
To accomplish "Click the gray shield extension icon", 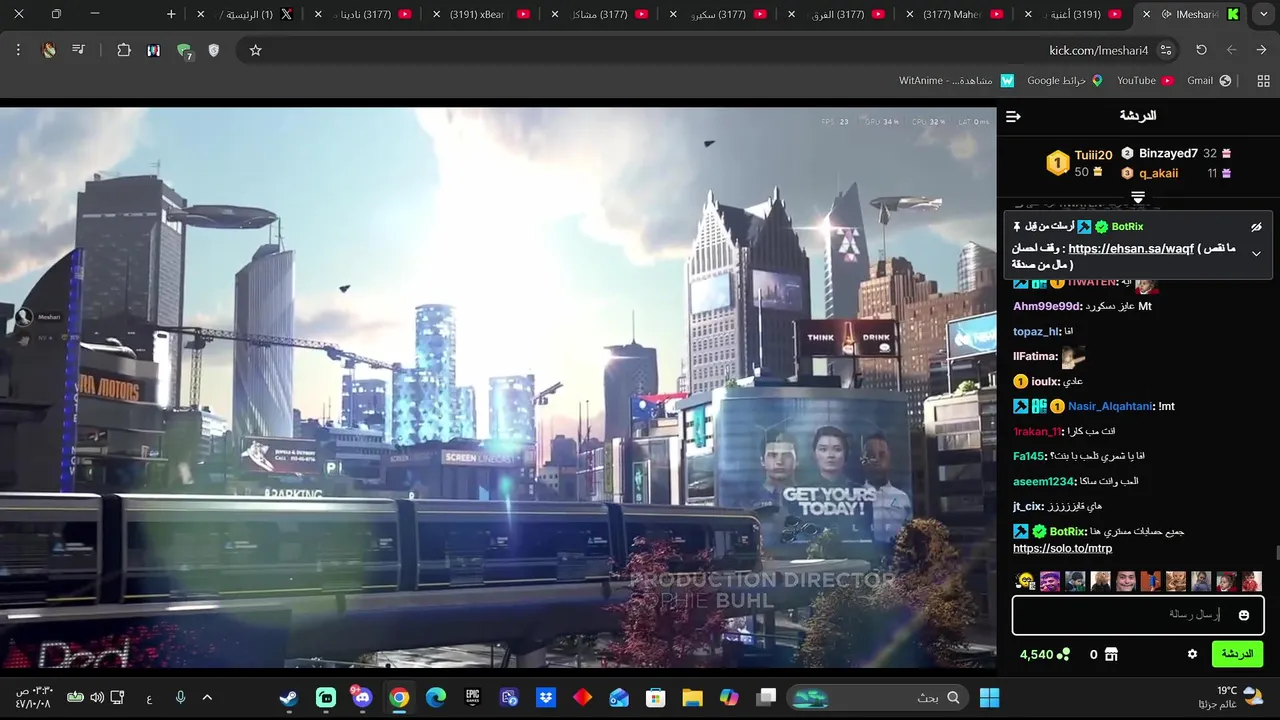I will (214, 50).
